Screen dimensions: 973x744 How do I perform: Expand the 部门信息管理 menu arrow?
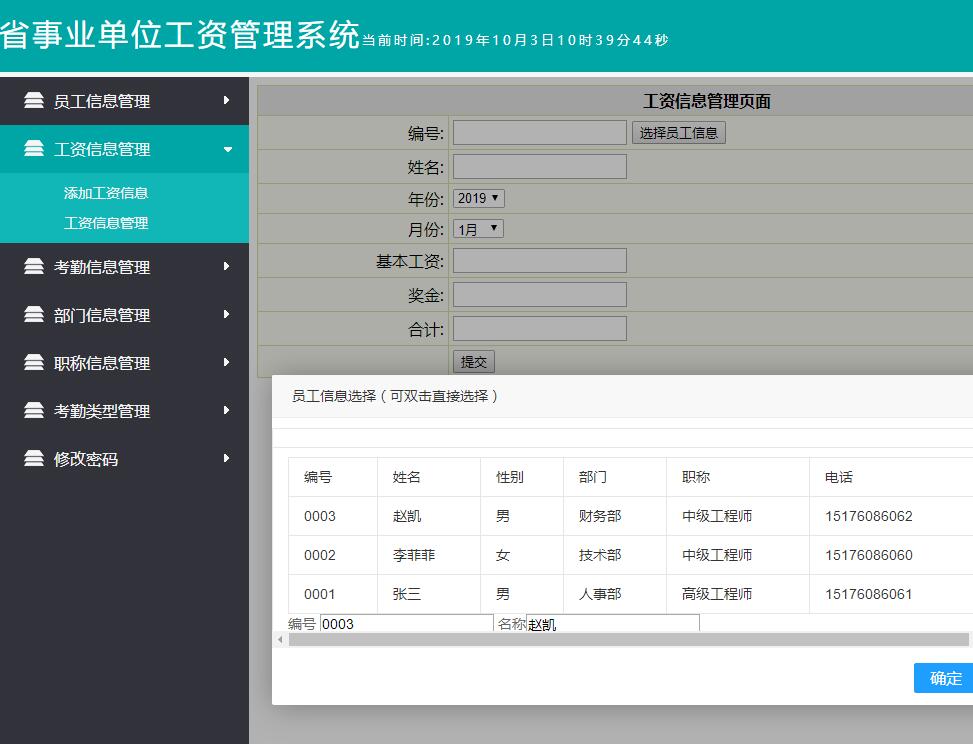(226, 315)
